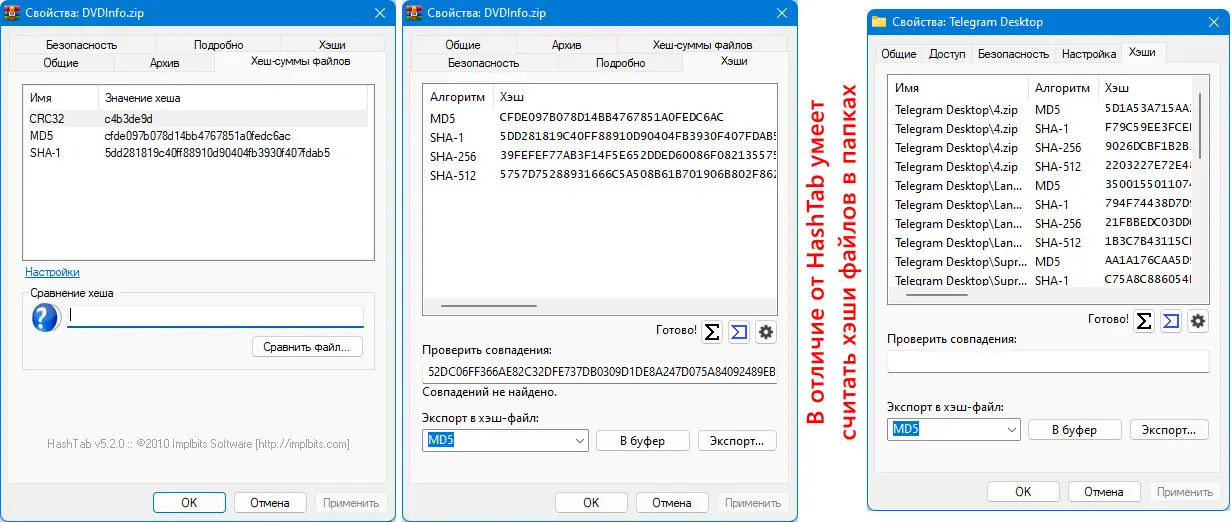Click WinRAR icon in left DVDInfo.zip title bar

click(x=14, y=12)
